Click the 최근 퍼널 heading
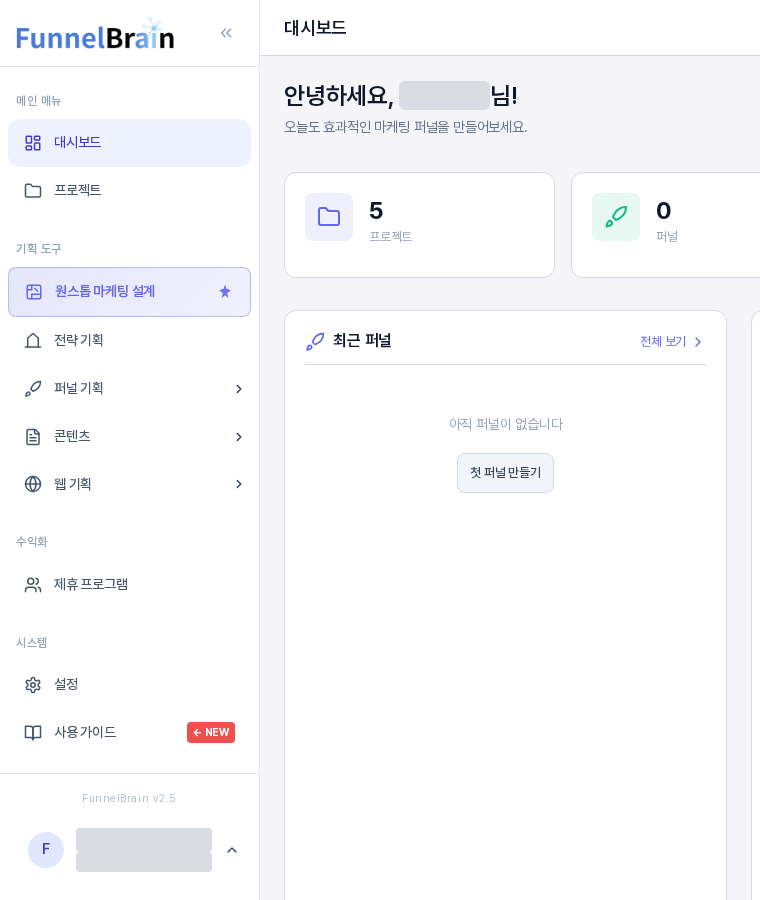The height and width of the screenshot is (900, 760). click(x=362, y=341)
